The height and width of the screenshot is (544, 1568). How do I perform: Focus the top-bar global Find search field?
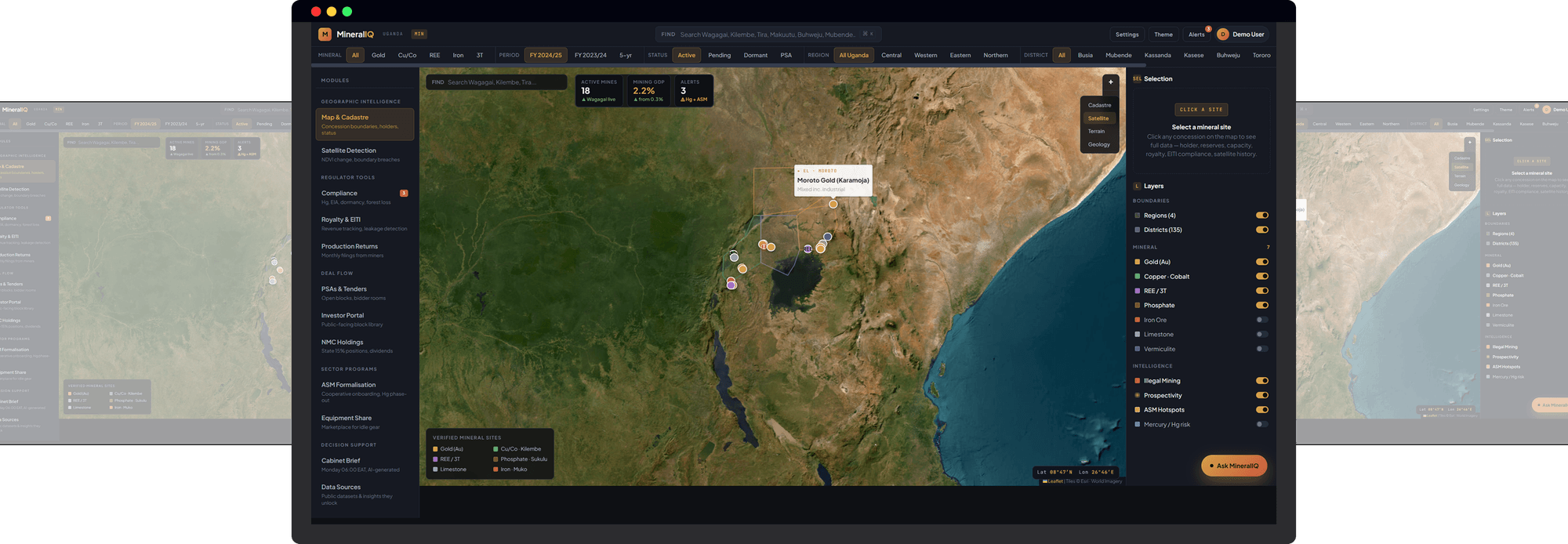pyautogui.click(x=768, y=34)
